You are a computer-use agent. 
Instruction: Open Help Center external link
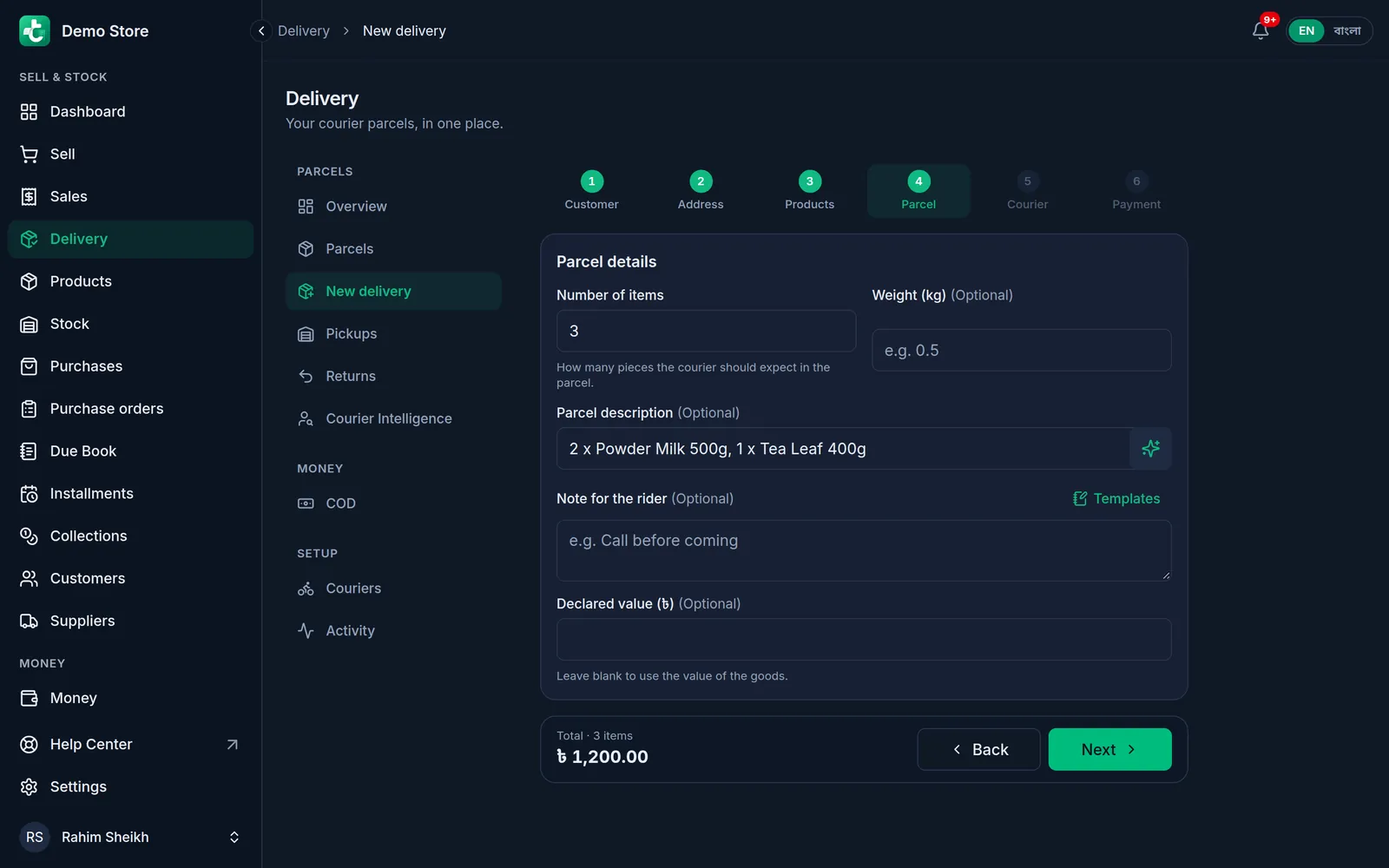tap(130, 744)
